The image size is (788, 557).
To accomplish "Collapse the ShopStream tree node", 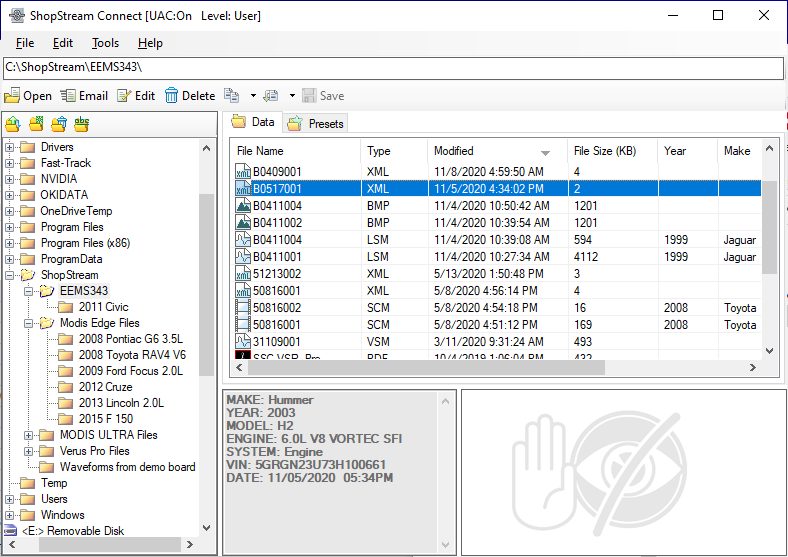I will (11, 275).
